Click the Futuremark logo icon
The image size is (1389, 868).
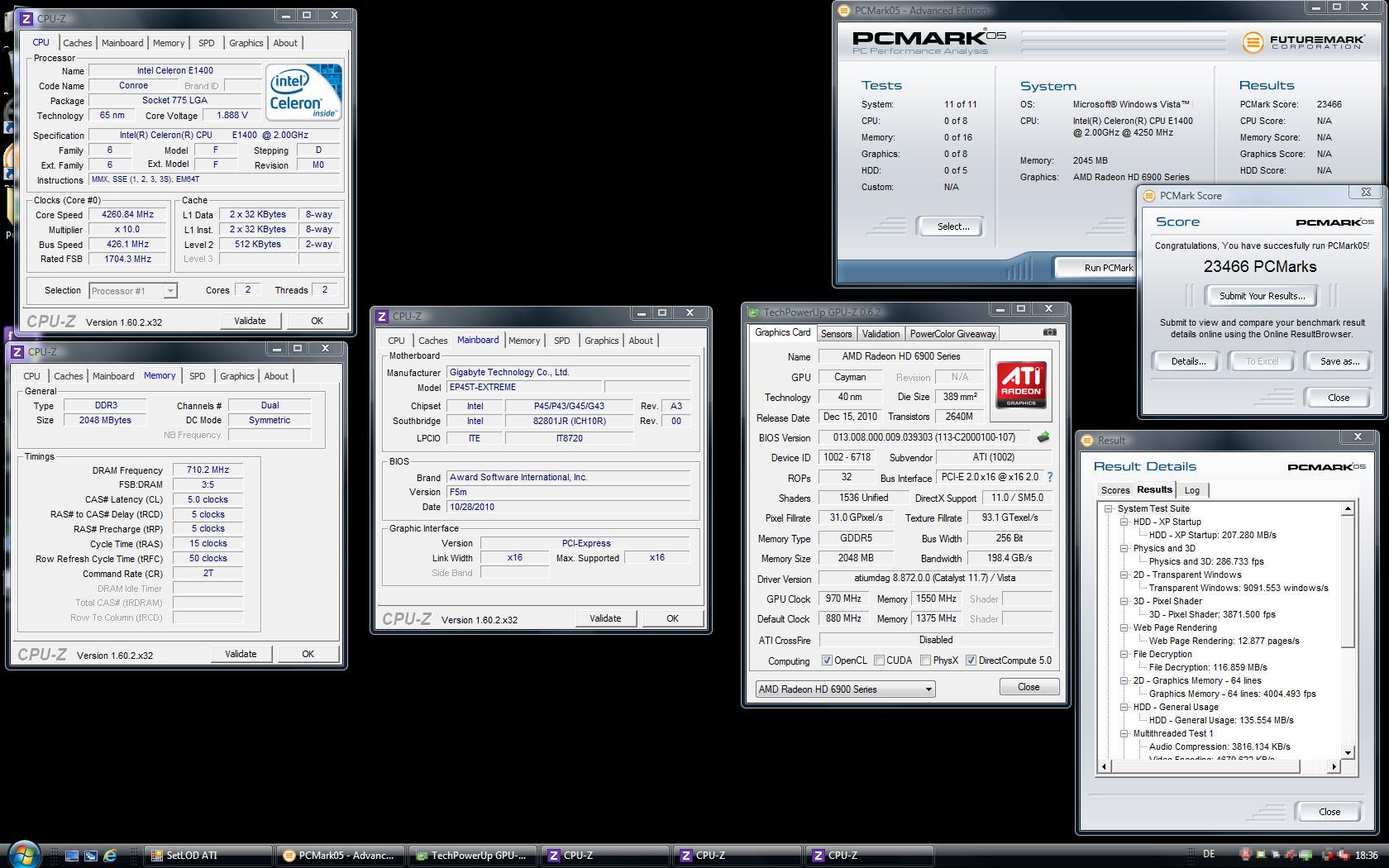coord(1253,41)
